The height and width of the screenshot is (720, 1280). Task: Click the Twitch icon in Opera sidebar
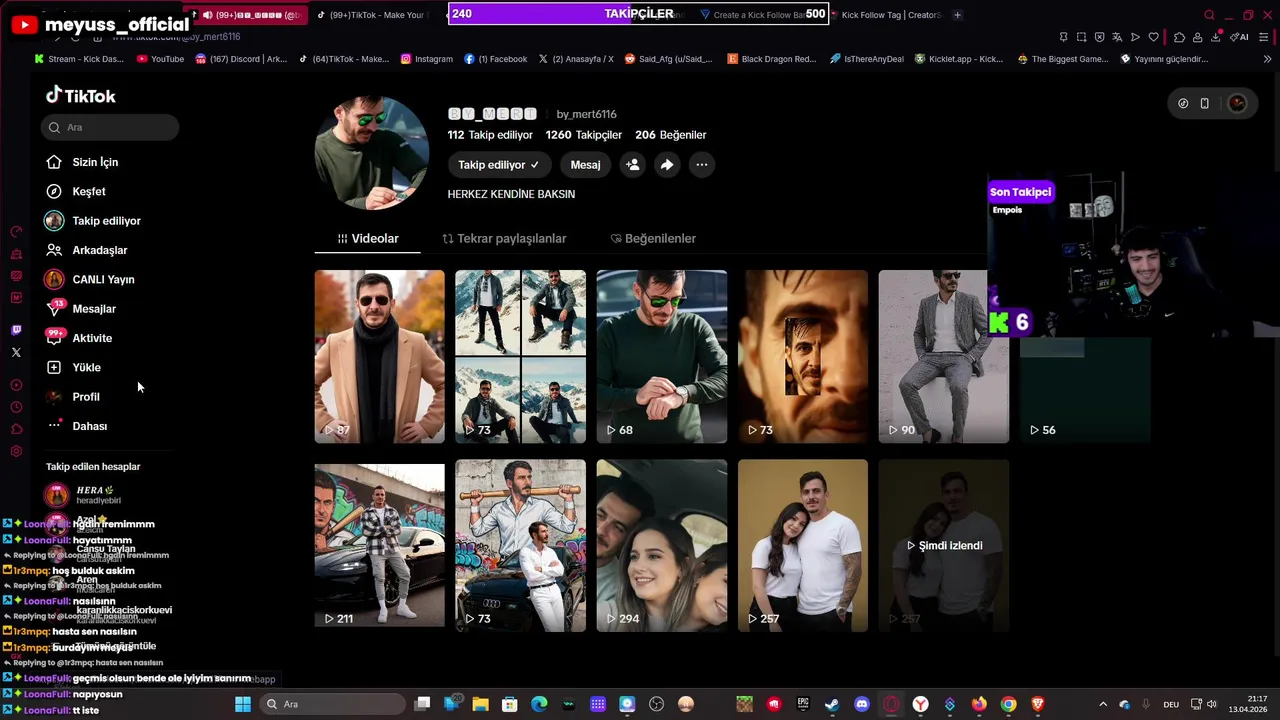[x=16, y=330]
